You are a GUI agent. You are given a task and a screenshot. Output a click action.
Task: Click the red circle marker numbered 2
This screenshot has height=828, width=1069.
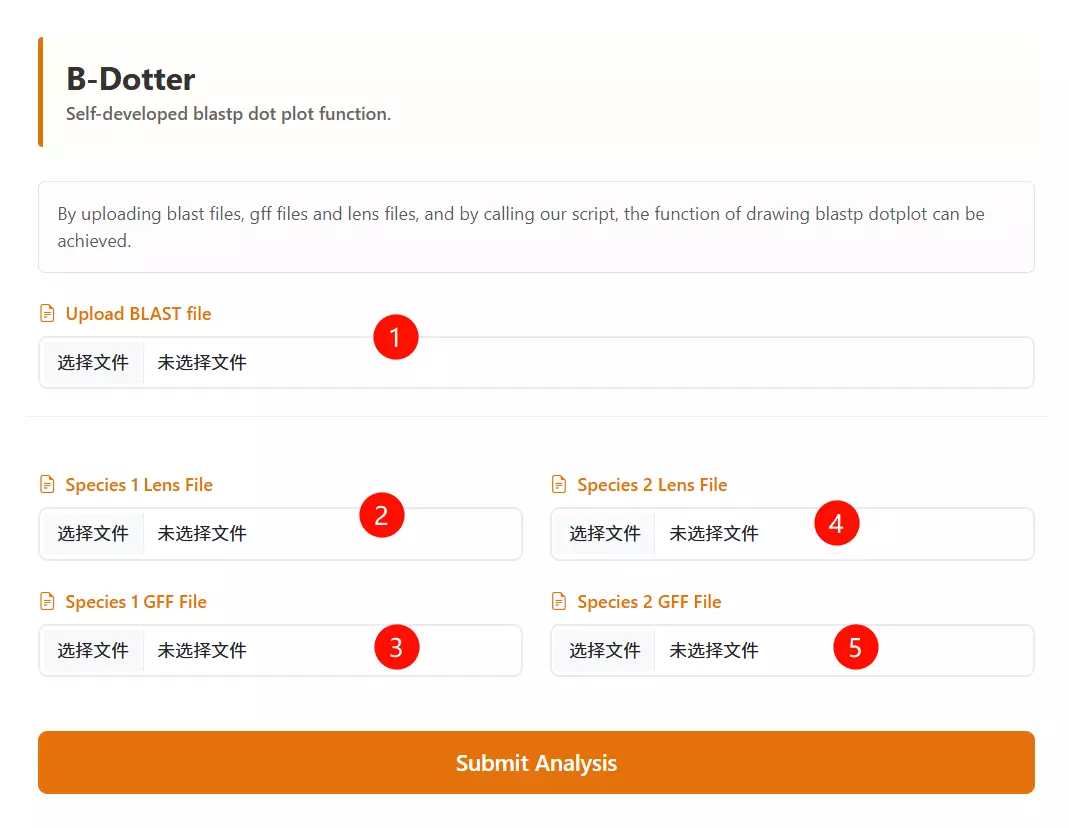[381, 516]
